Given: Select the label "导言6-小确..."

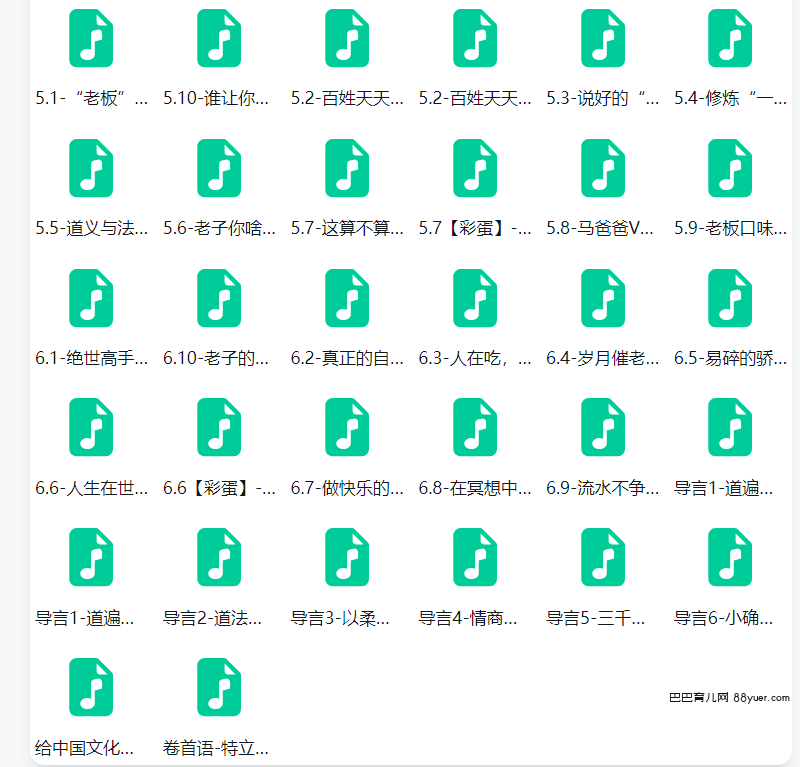Looking at the screenshot, I should coord(723,618).
